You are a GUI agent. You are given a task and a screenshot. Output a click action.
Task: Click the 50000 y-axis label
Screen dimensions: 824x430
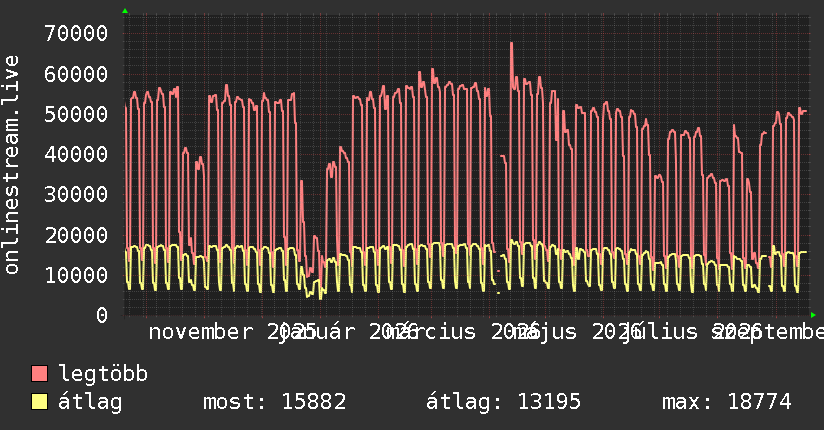point(76,114)
